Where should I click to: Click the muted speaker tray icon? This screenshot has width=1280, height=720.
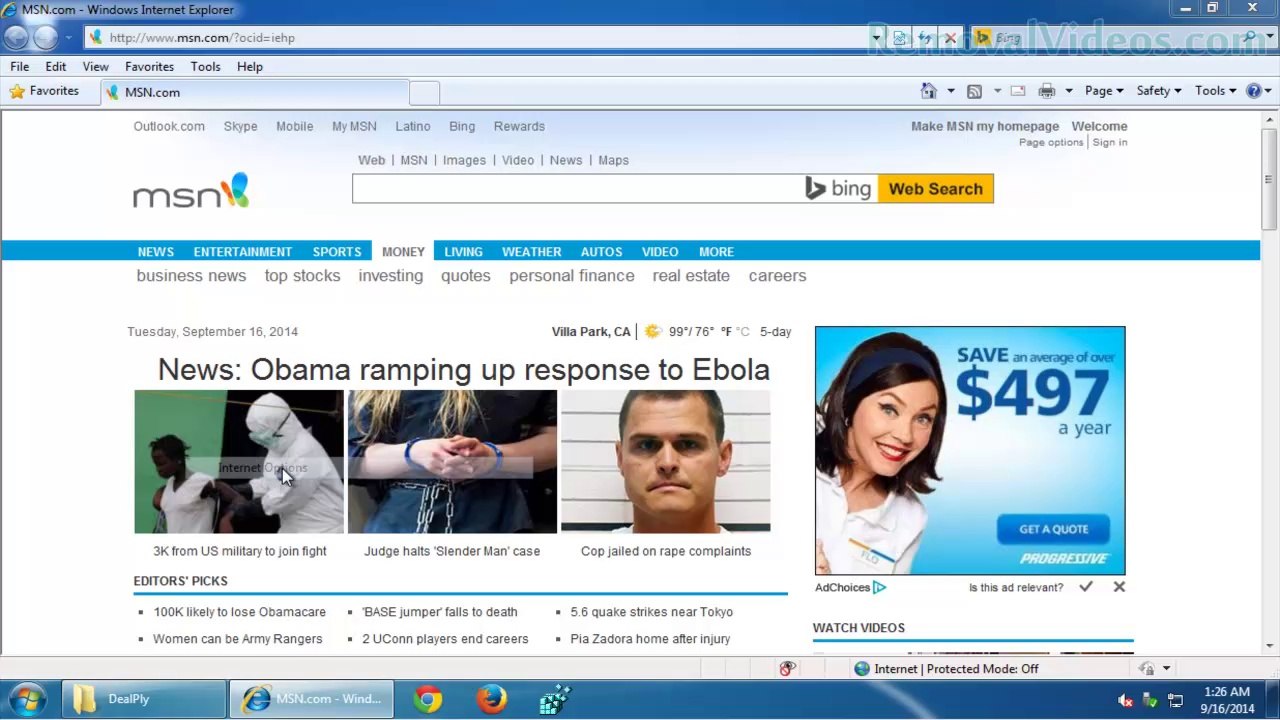1125,701
